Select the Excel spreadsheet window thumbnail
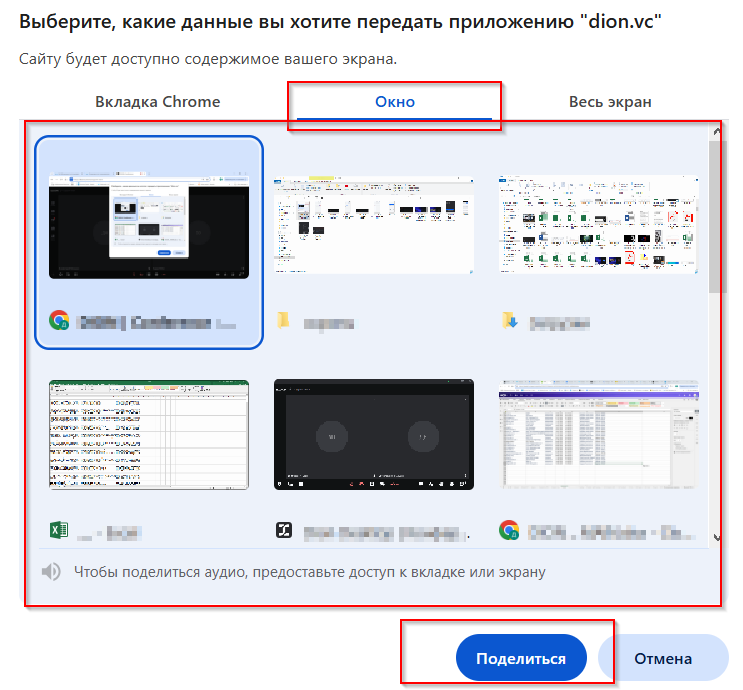Image resolution: width=743 pixels, height=690 pixels. pyautogui.click(x=149, y=435)
